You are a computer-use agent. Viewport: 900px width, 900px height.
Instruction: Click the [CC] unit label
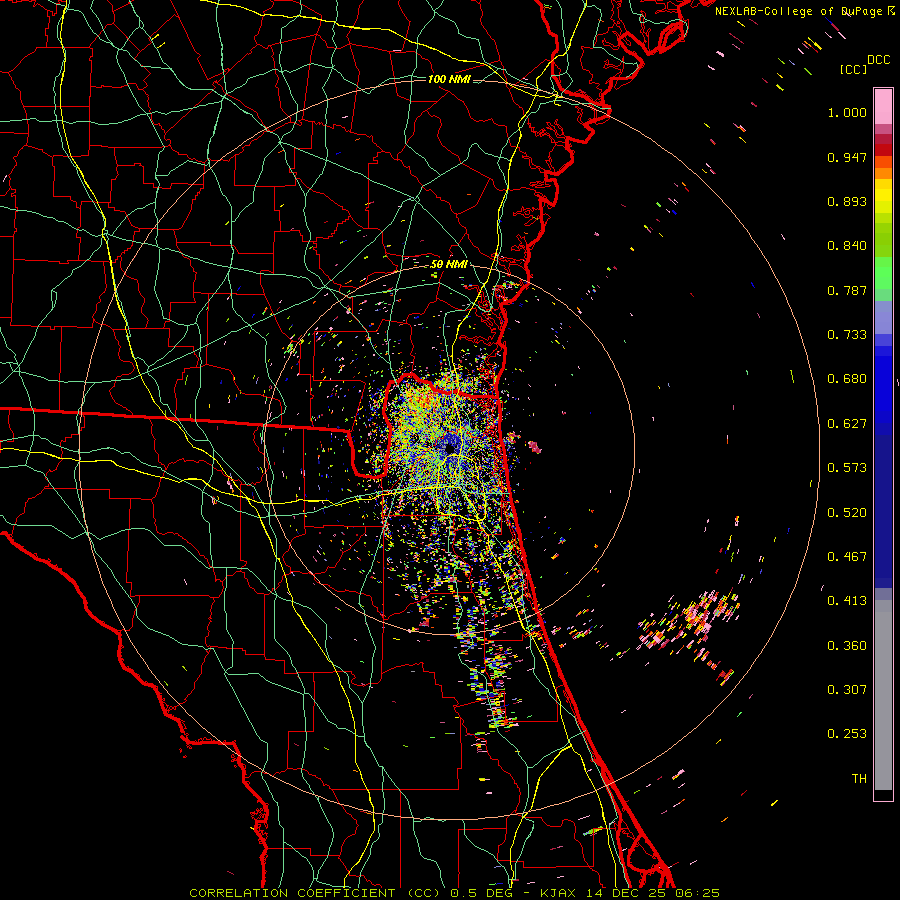(854, 69)
